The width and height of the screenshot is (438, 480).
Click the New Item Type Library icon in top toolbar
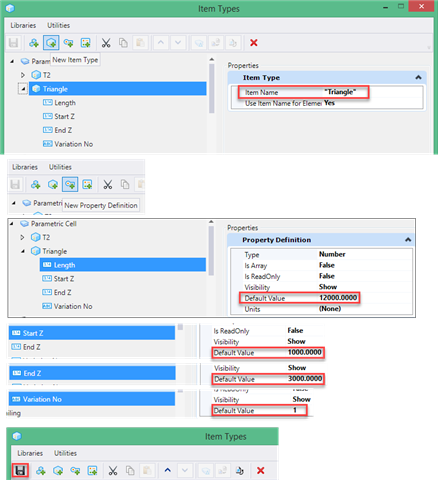(34, 43)
